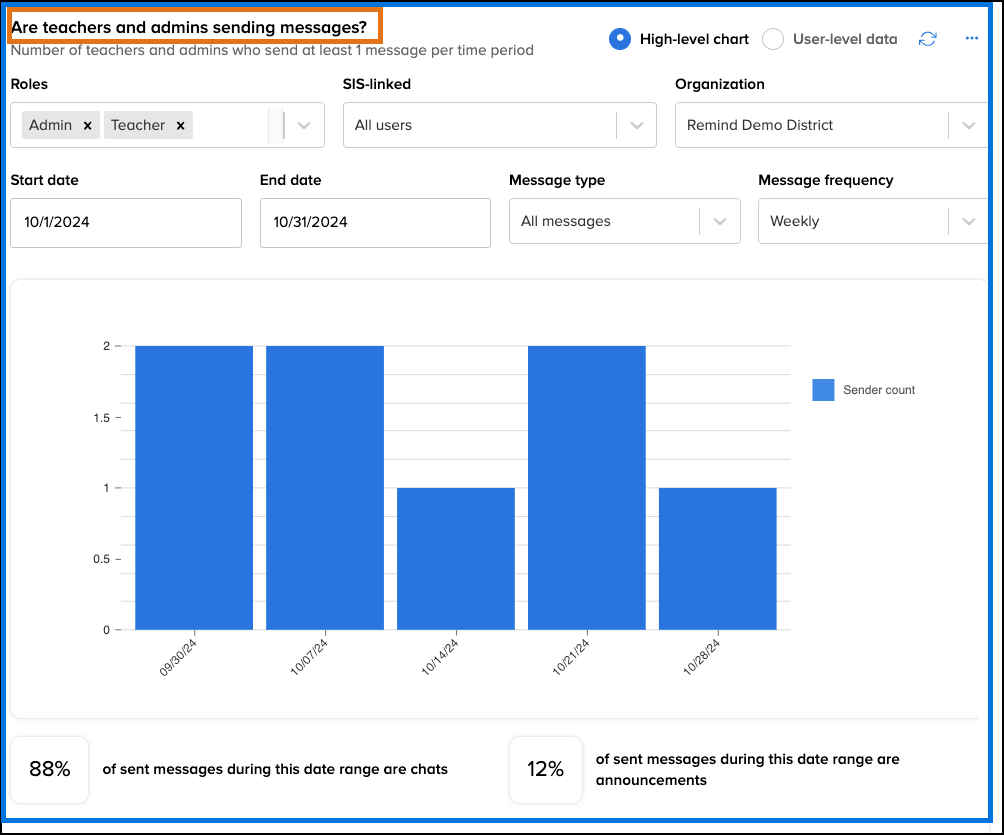Click the Sender count legend swatch
This screenshot has width=1004, height=835.
coord(823,390)
